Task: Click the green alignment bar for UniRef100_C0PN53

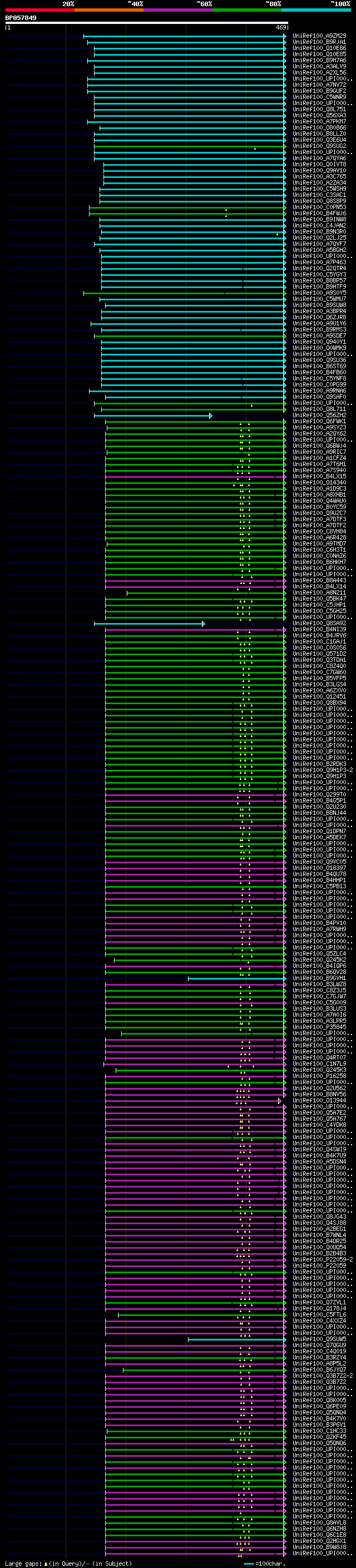Action: [187, 207]
